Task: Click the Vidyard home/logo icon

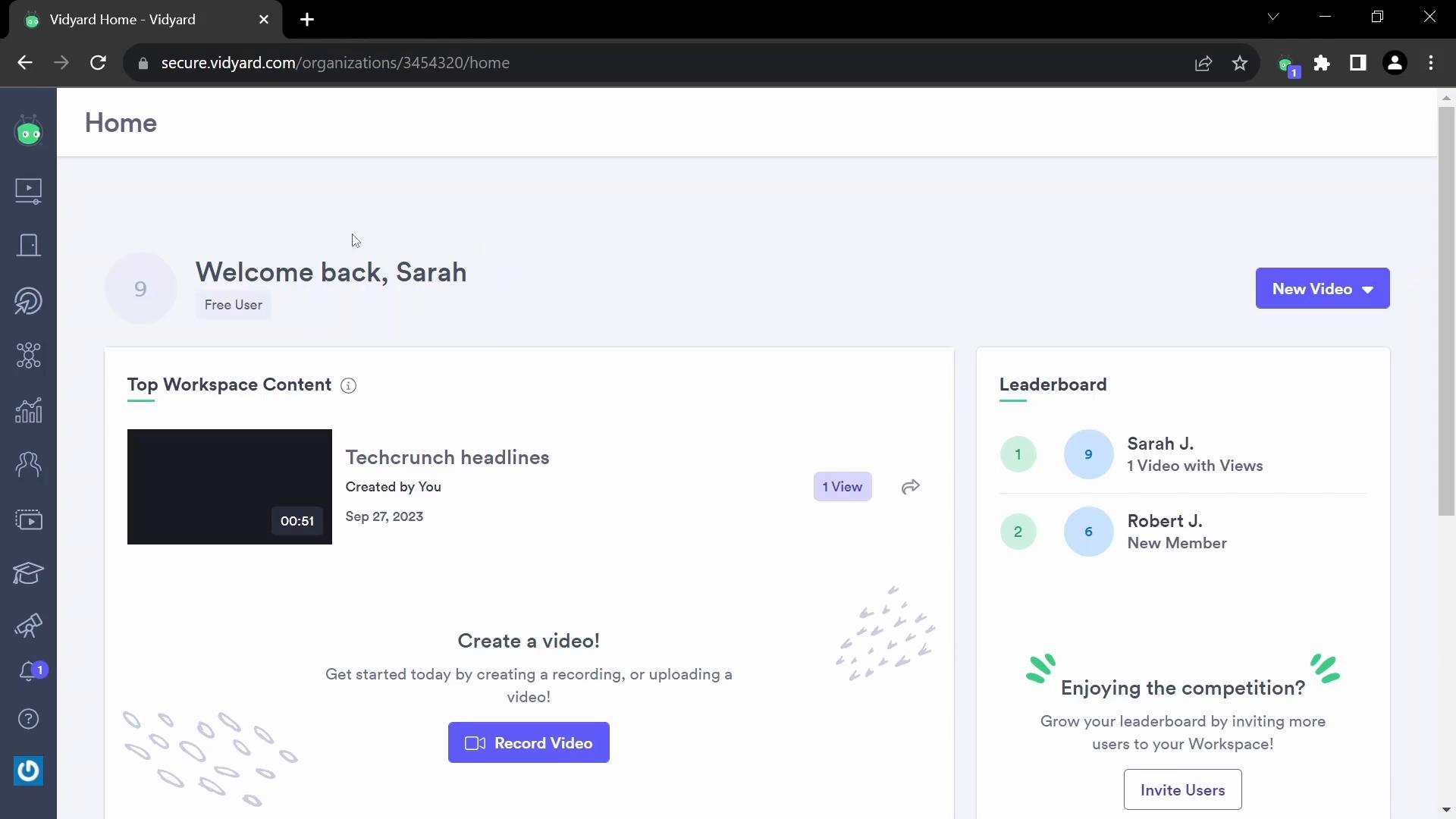Action: 28,132
